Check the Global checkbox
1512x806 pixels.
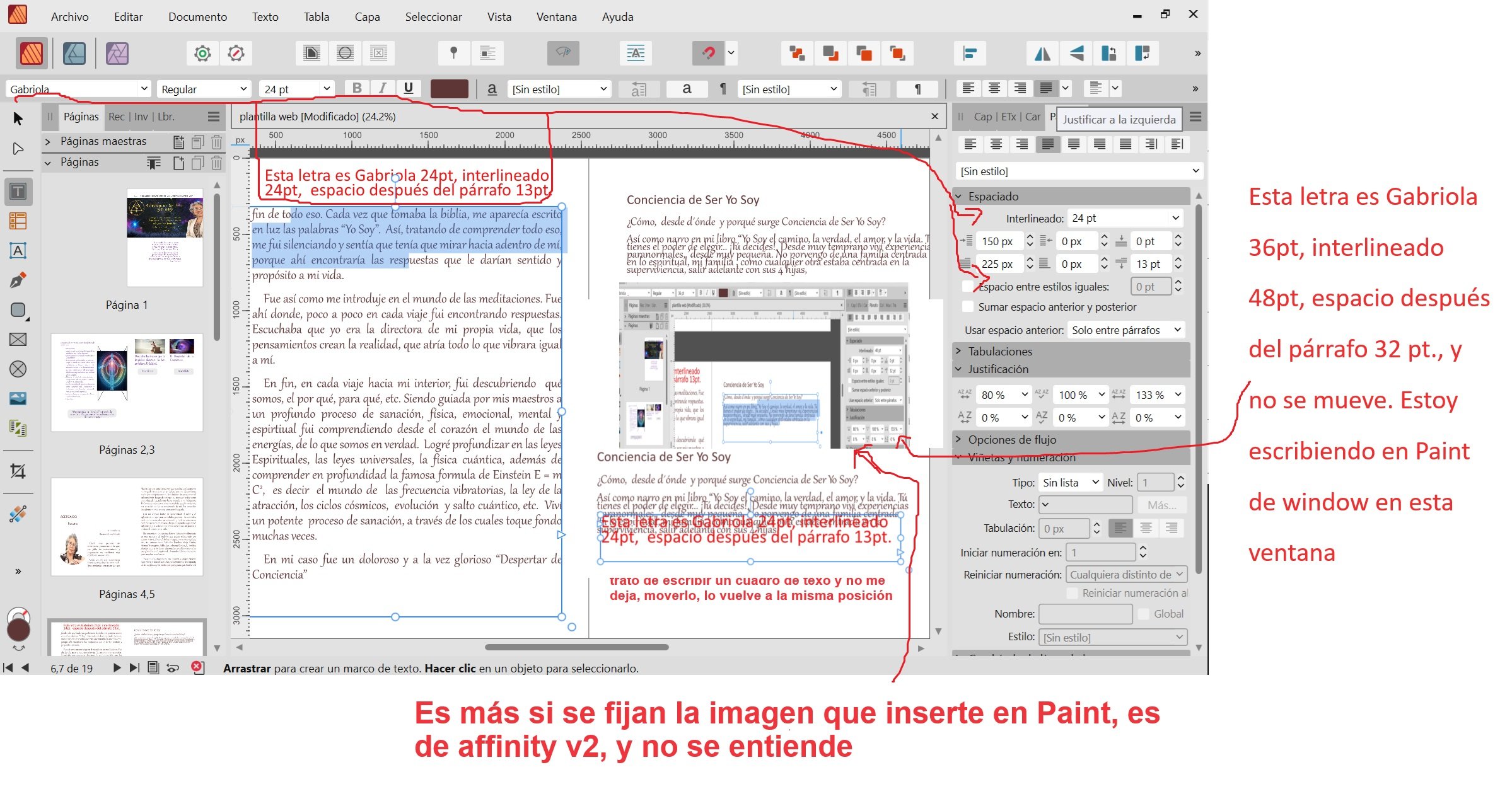(x=1143, y=614)
